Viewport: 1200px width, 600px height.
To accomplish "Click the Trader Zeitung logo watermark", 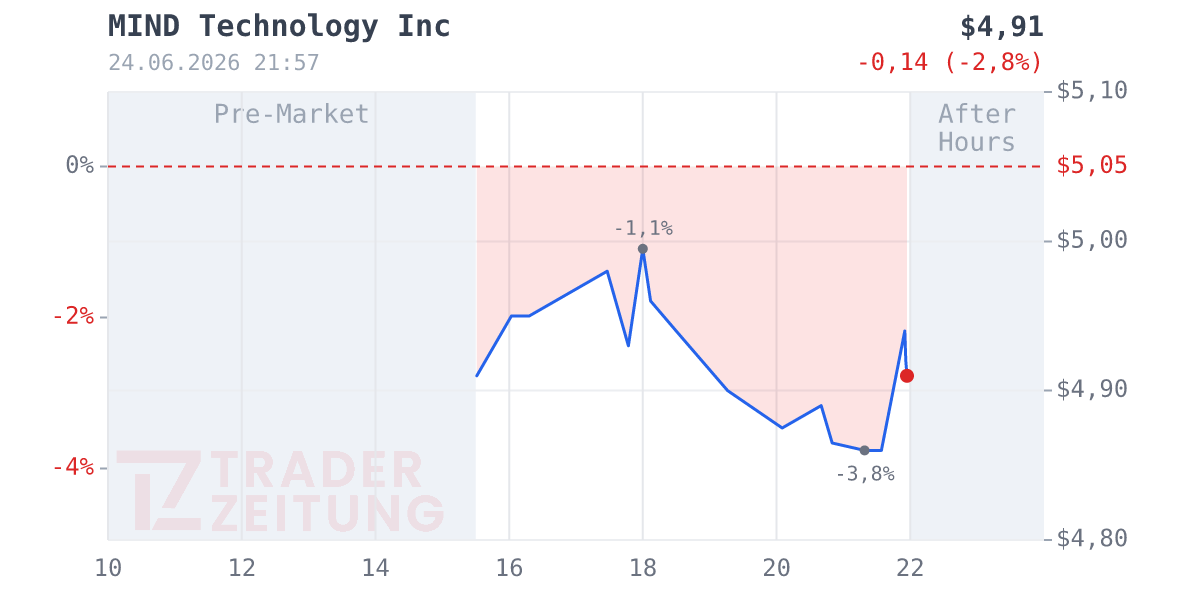I will click(280, 491).
